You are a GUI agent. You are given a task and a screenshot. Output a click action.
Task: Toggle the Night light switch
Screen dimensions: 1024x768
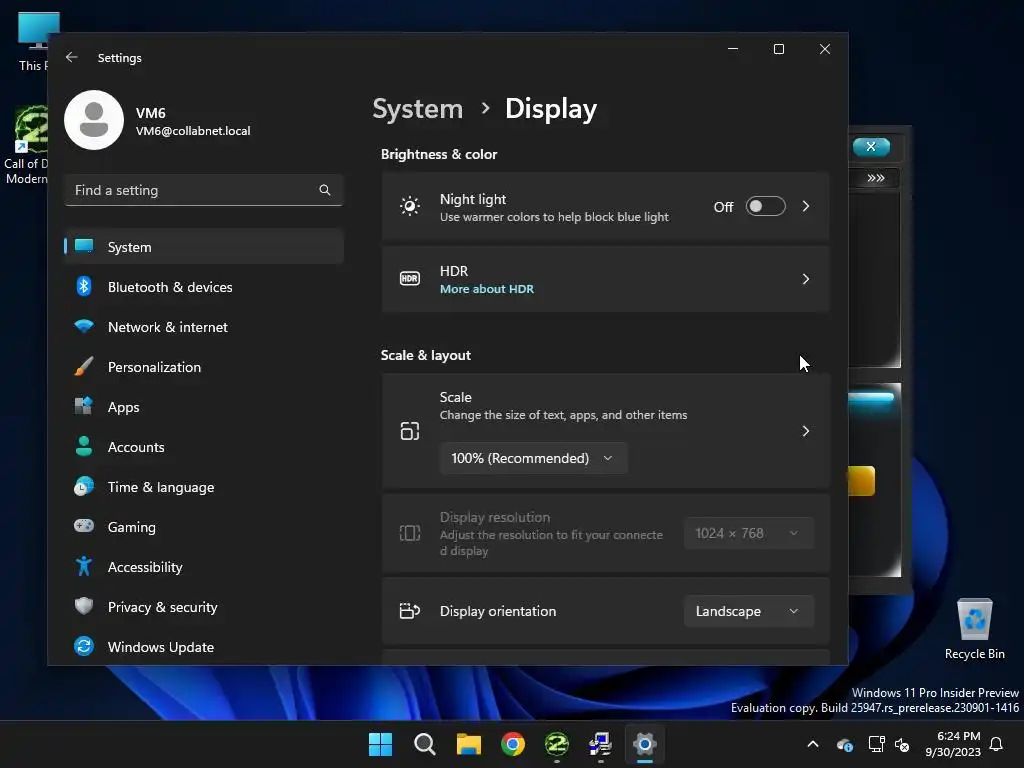tap(765, 206)
